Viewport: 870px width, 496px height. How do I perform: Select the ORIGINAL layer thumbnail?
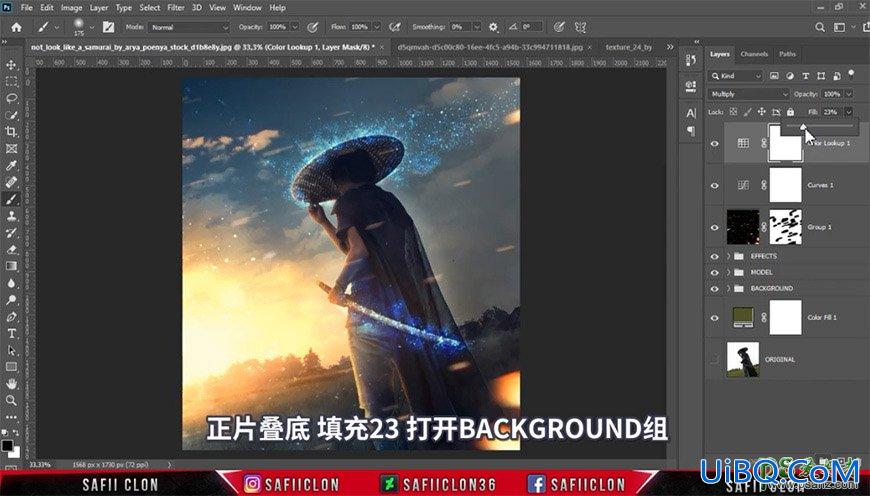point(743,360)
